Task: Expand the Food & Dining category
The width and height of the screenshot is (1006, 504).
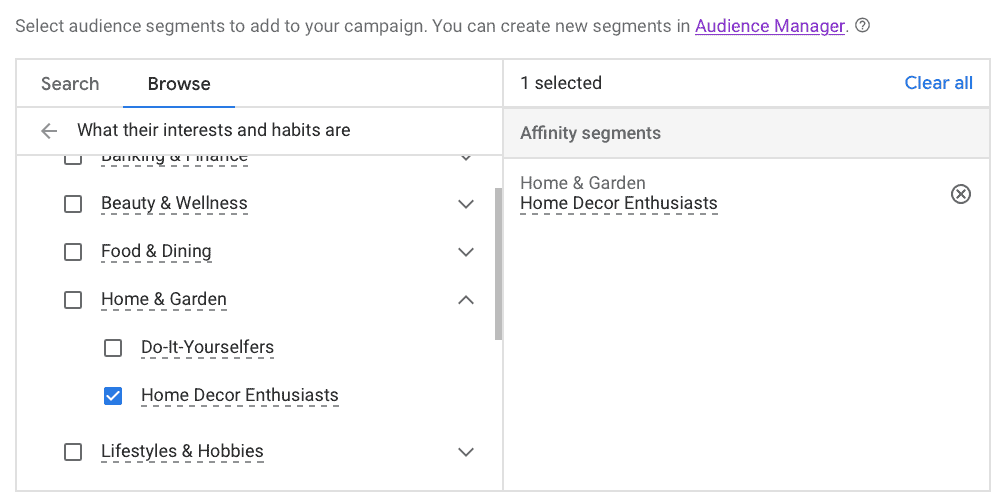Action: (465, 252)
